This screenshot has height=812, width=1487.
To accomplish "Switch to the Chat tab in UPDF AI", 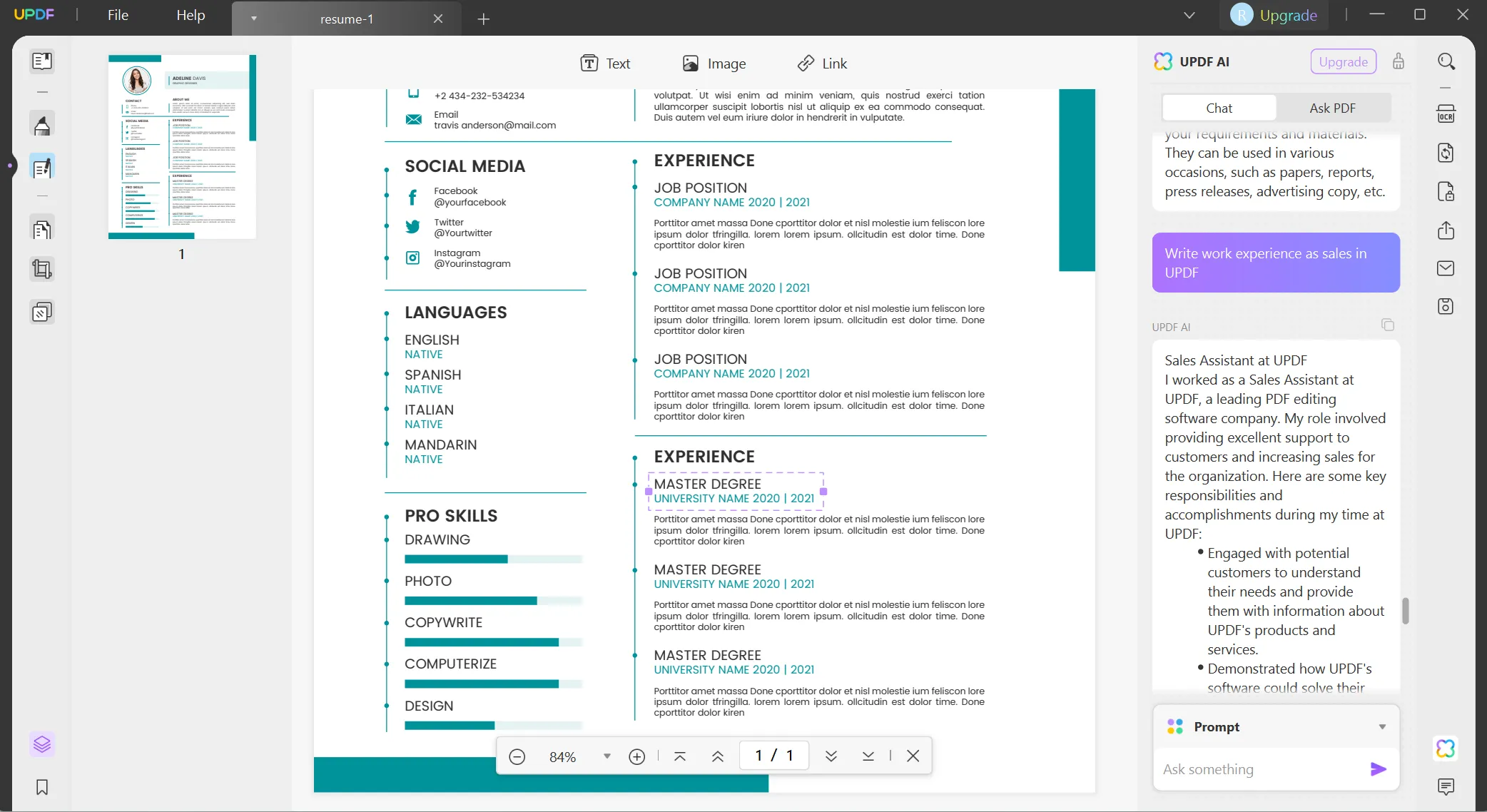I will coord(1219,107).
